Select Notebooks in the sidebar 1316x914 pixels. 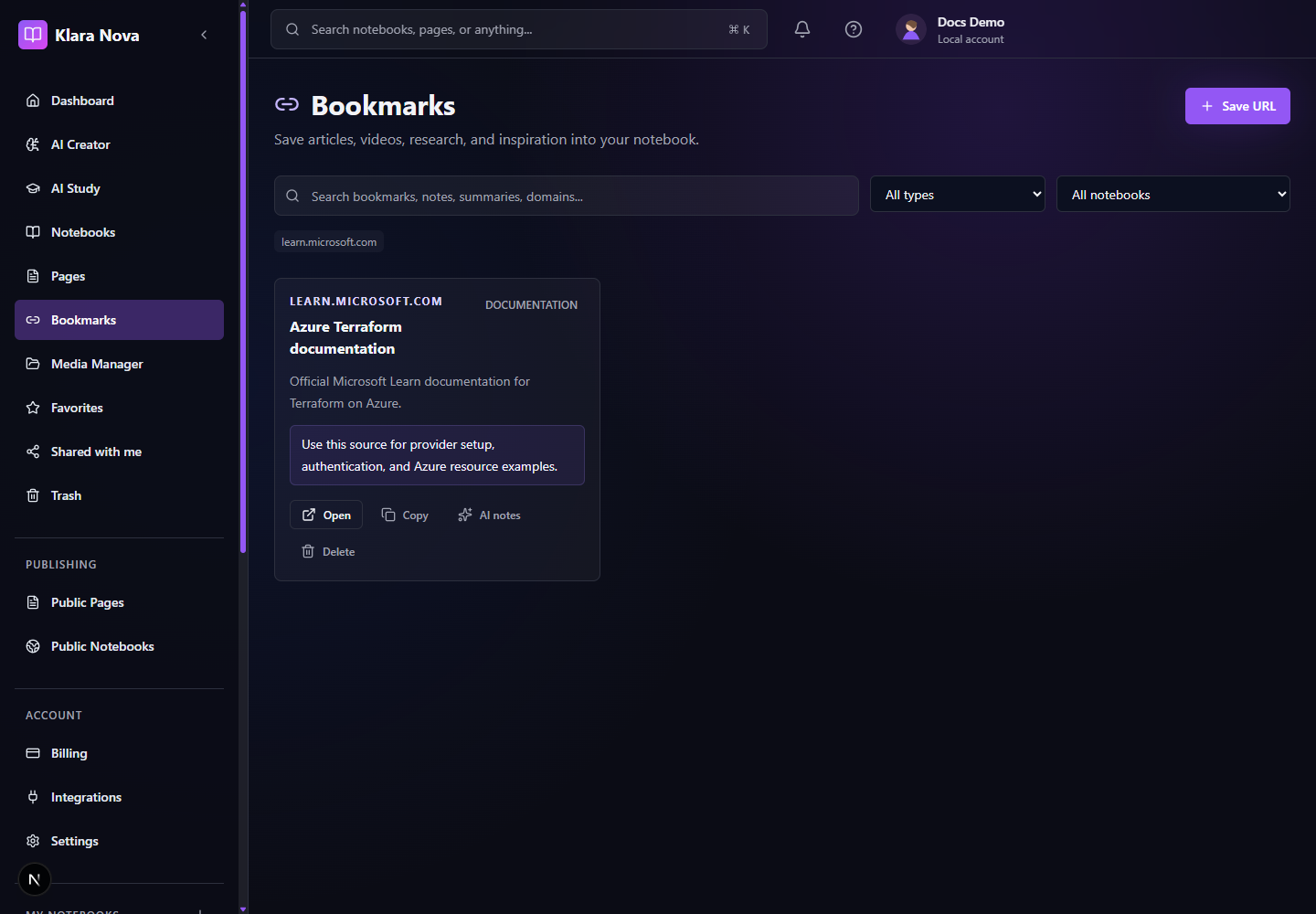[119, 232]
